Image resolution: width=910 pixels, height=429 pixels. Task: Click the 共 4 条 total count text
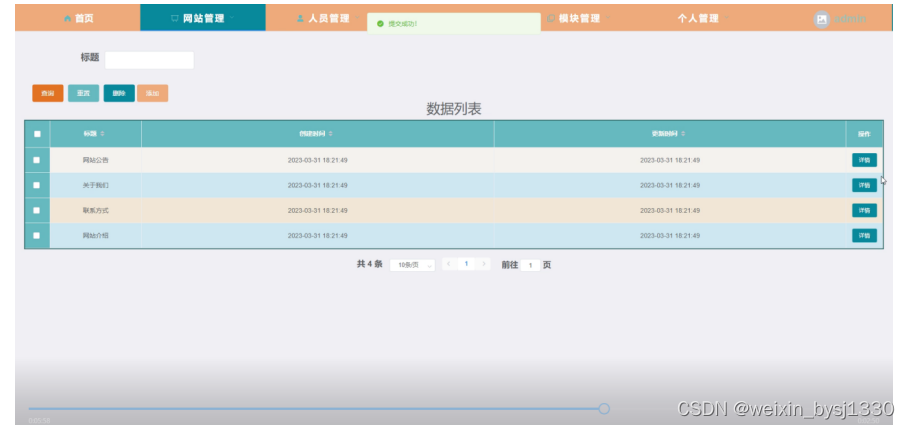[369, 264]
